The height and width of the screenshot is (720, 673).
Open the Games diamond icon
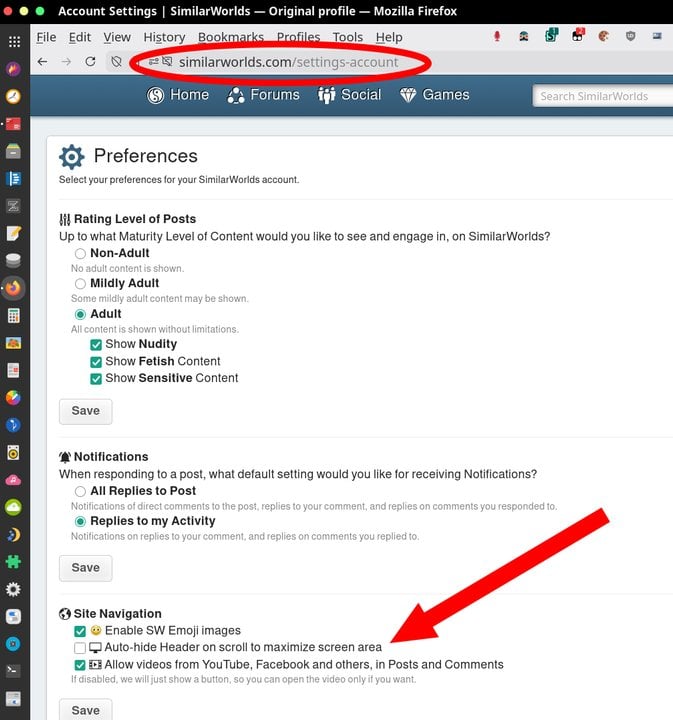408,96
